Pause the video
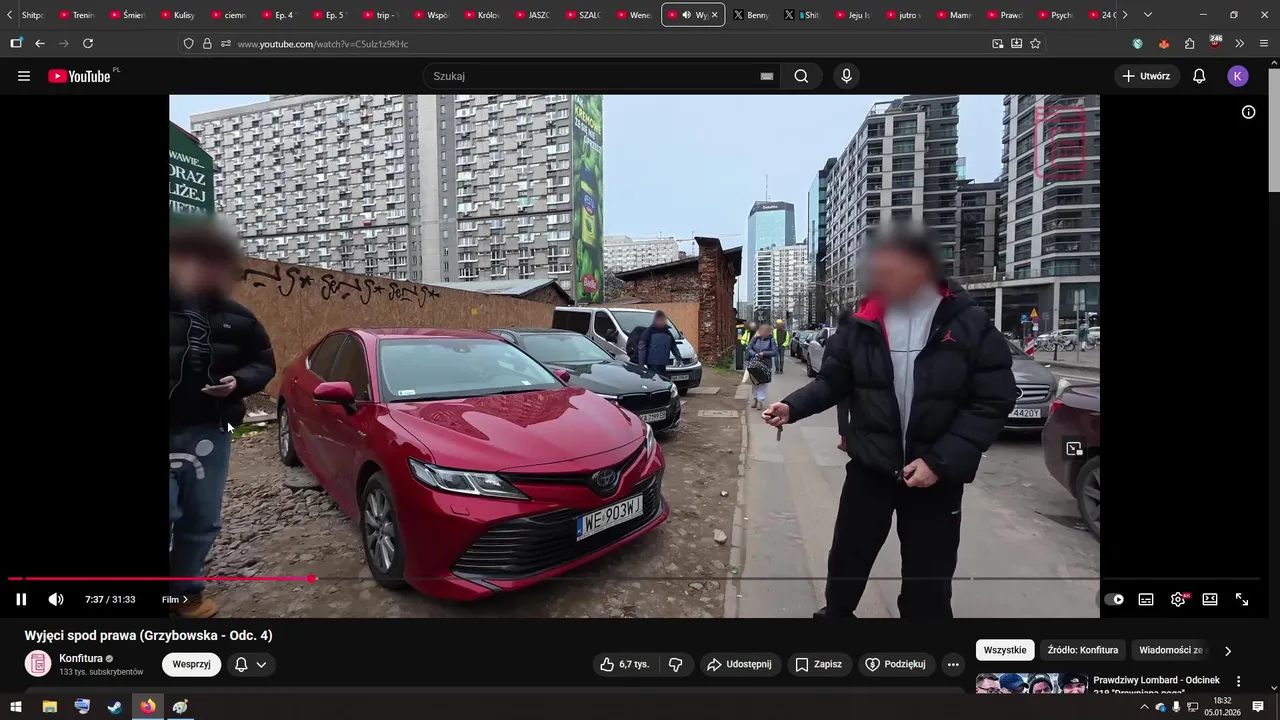Image resolution: width=1280 pixels, height=720 pixels. click(x=21, y=599)
